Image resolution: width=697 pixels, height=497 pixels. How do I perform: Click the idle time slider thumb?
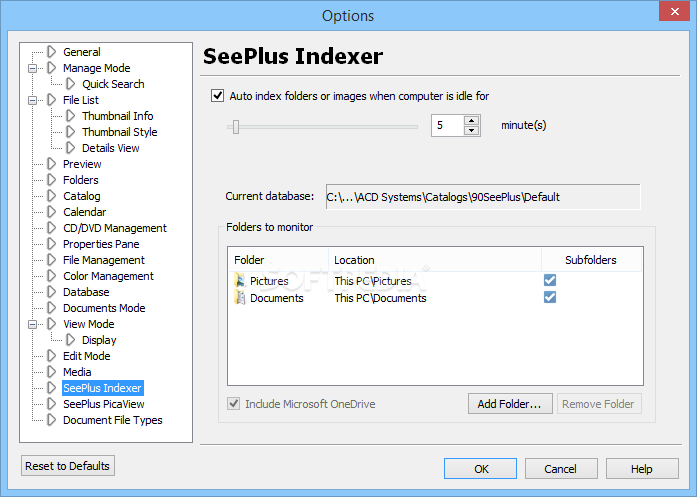(236, 127)
